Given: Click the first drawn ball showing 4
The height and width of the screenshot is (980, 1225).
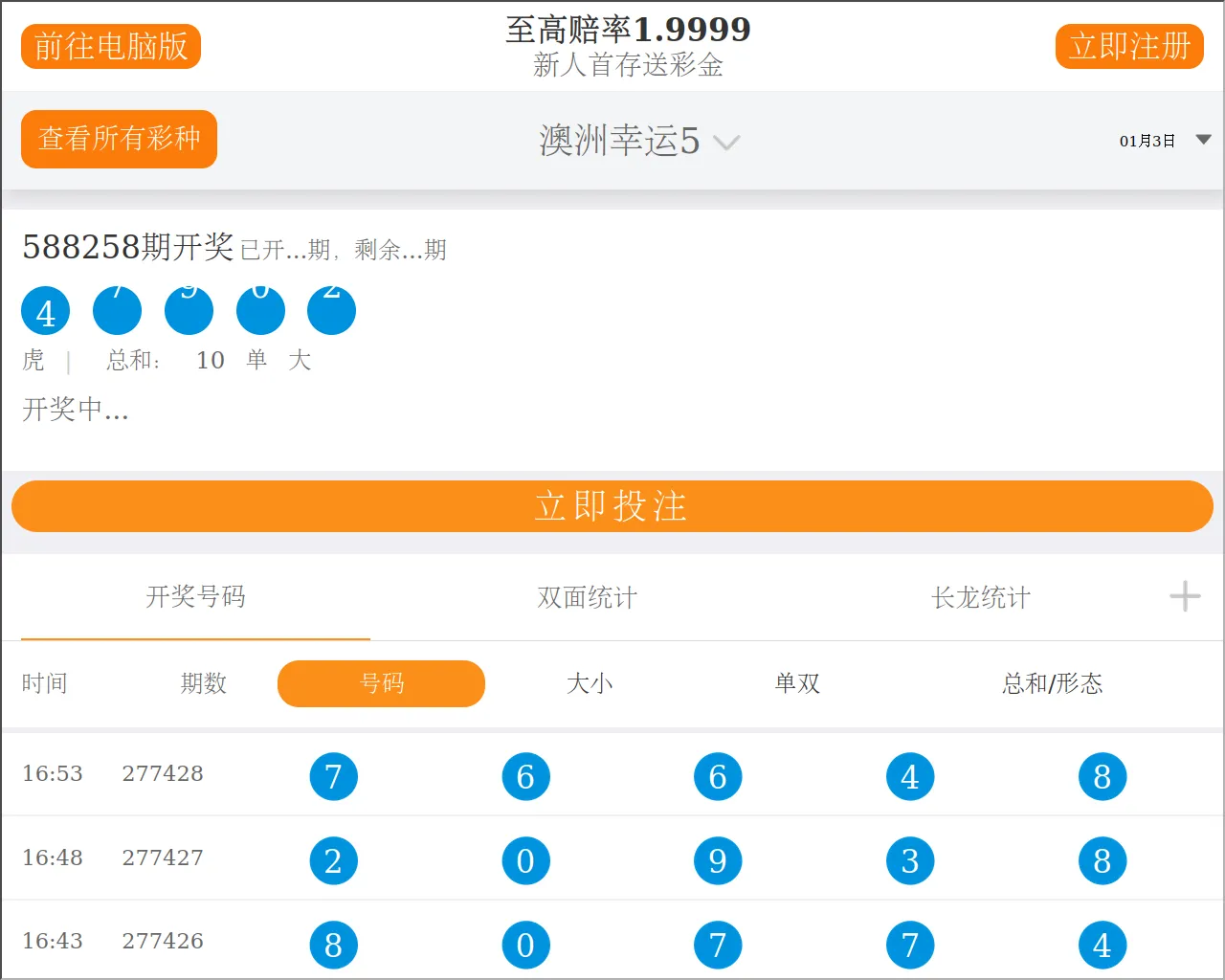Looking at the screenshot, I should [46, 311].
